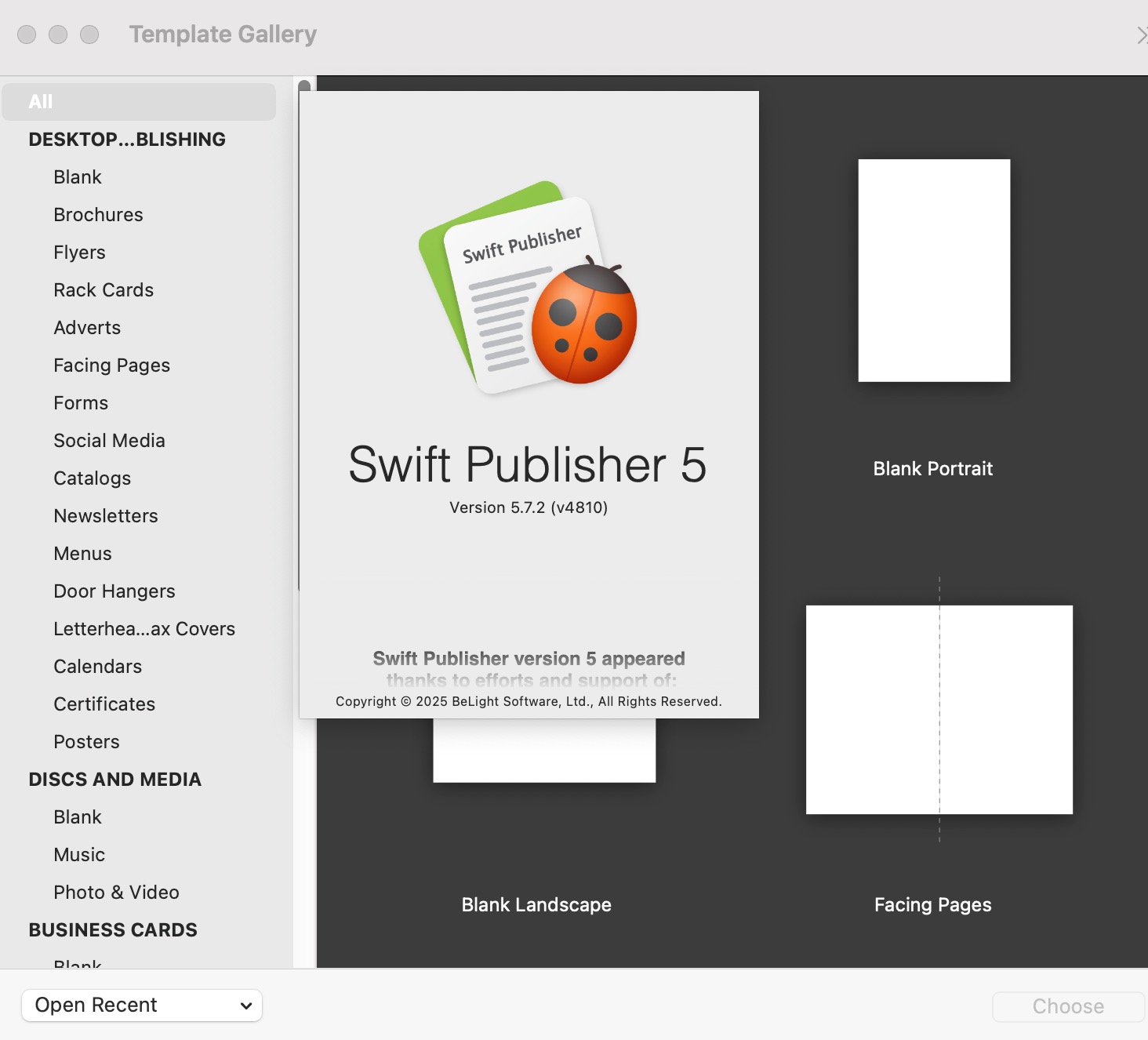Select the Facing Pages template thumbnail
The height and width of the screenshot is (1040, 1148).
point(939,710)
